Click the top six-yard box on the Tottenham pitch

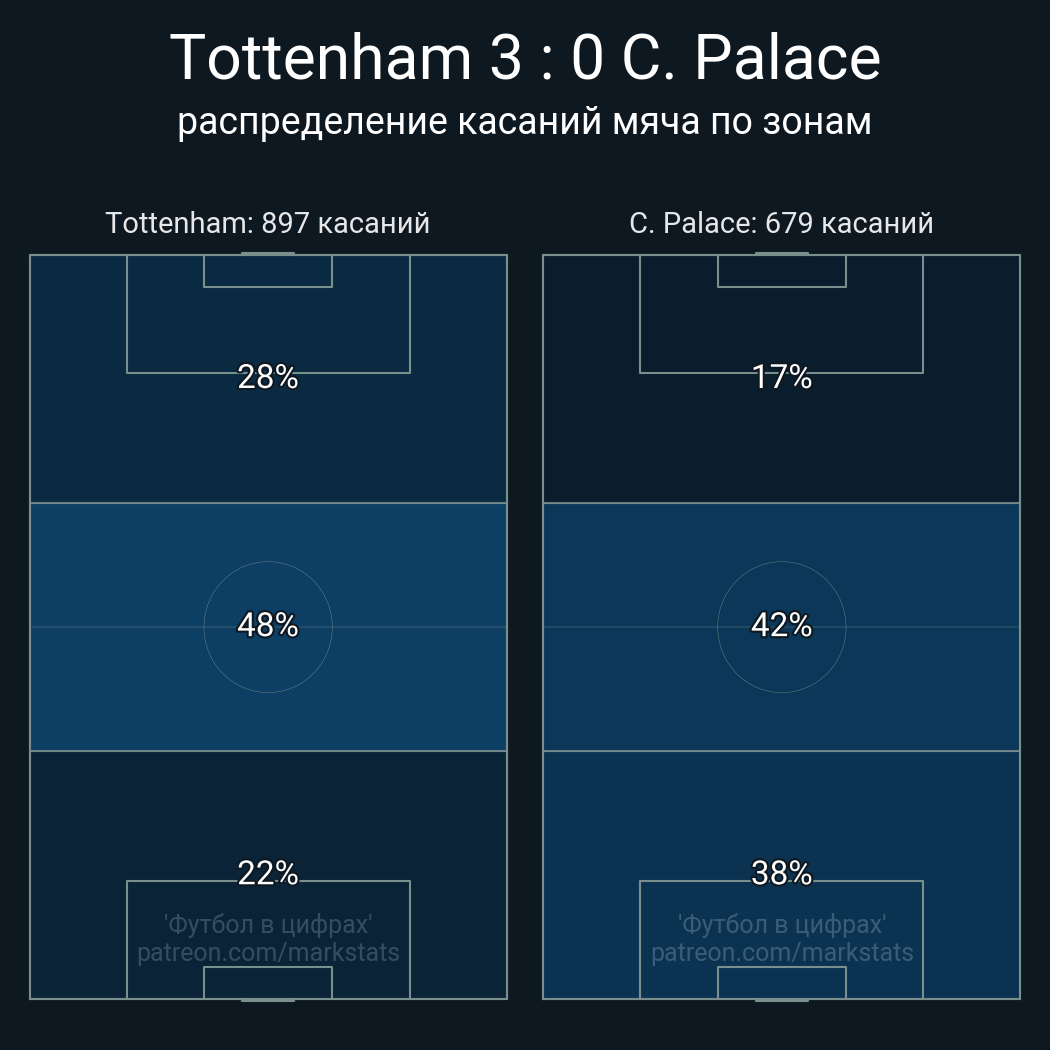click(x=268, y=271)
